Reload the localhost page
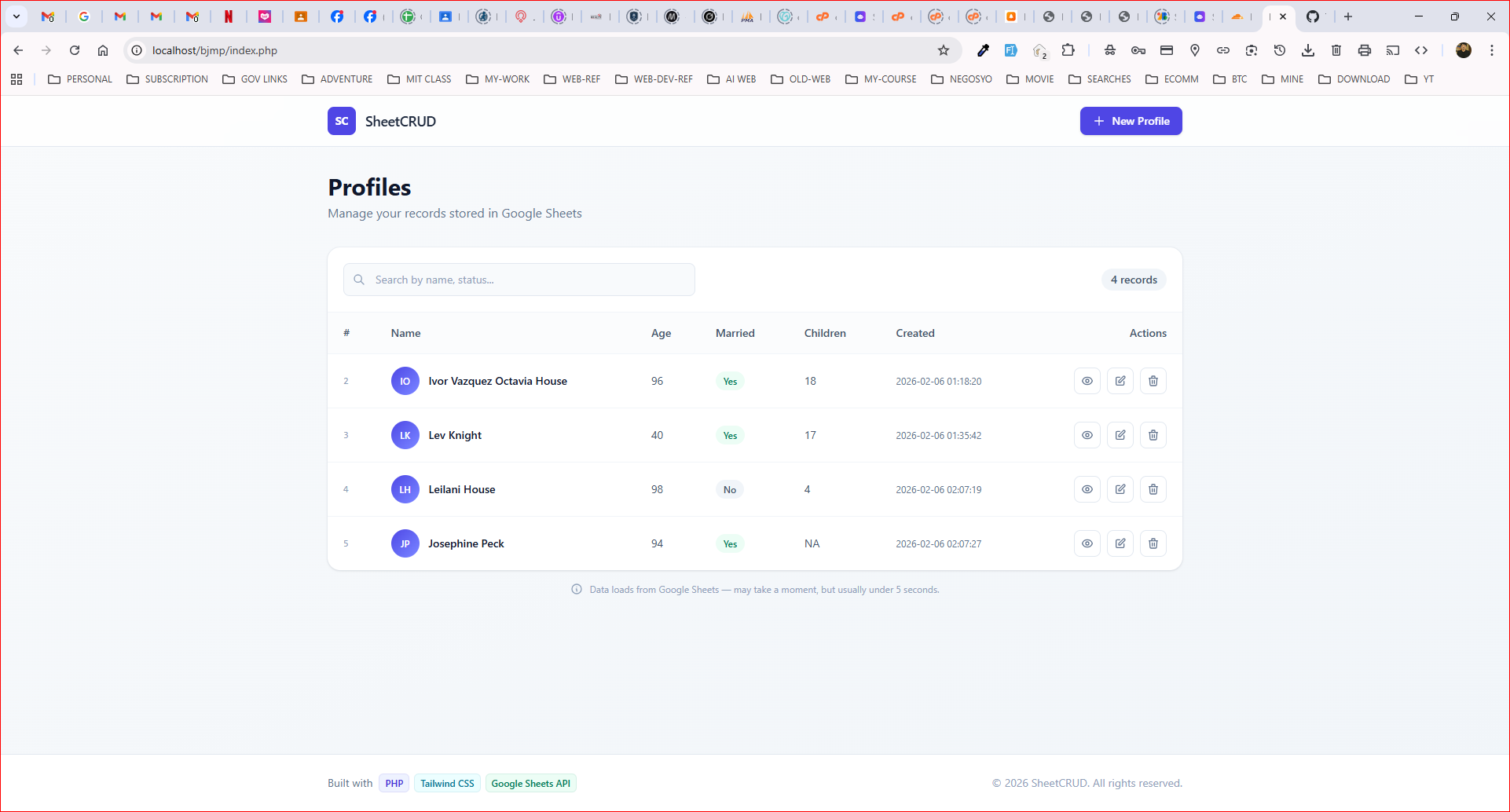The image size is (1510, 812). pos(75,50)
